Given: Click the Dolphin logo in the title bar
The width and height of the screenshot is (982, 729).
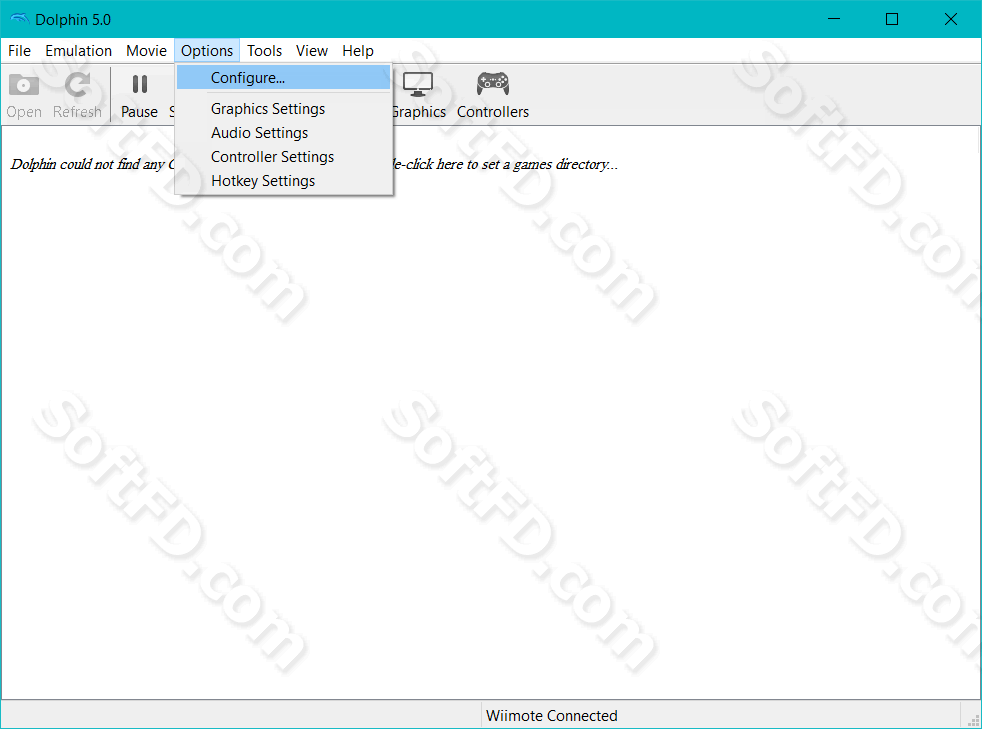Looking at the screenshot, I should [19, 19].
